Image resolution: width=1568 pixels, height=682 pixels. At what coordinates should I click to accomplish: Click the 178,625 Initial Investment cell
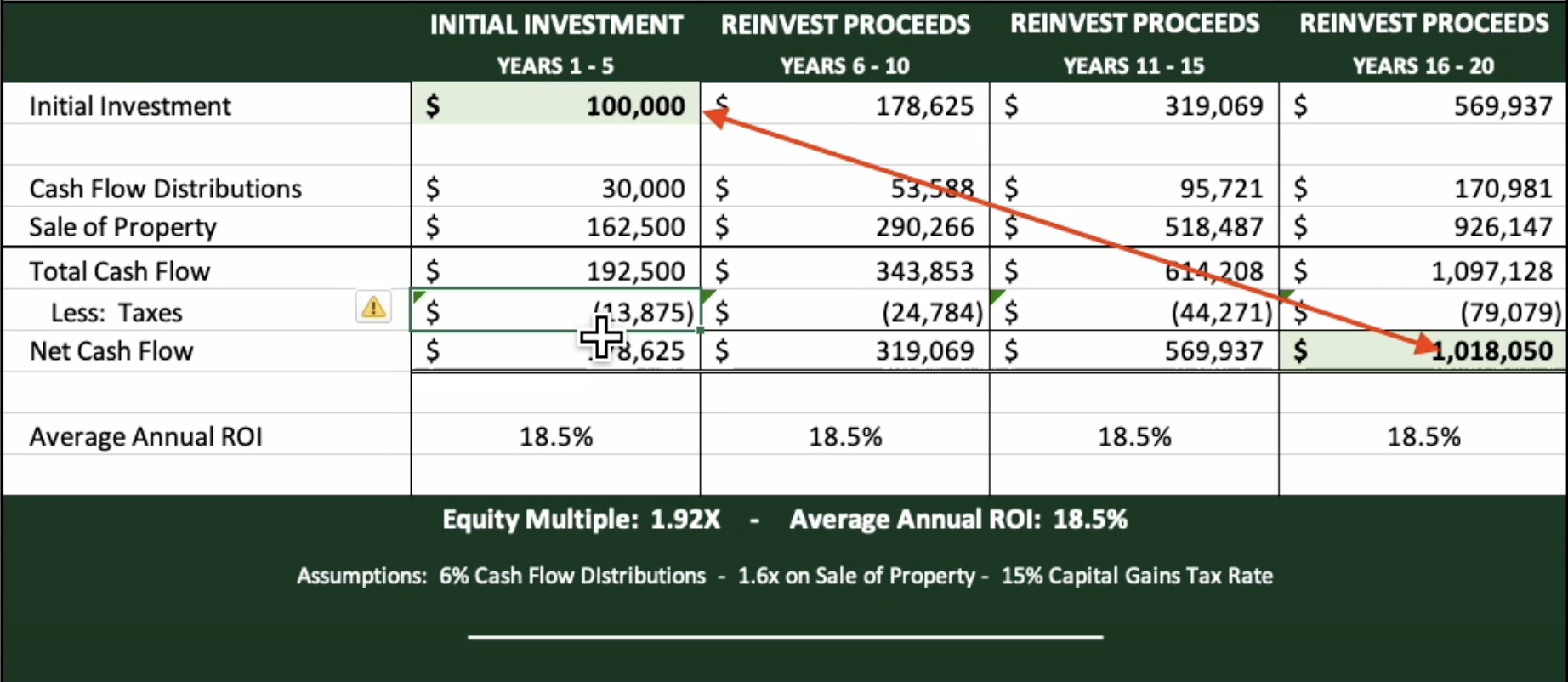(x=845, y=105)
